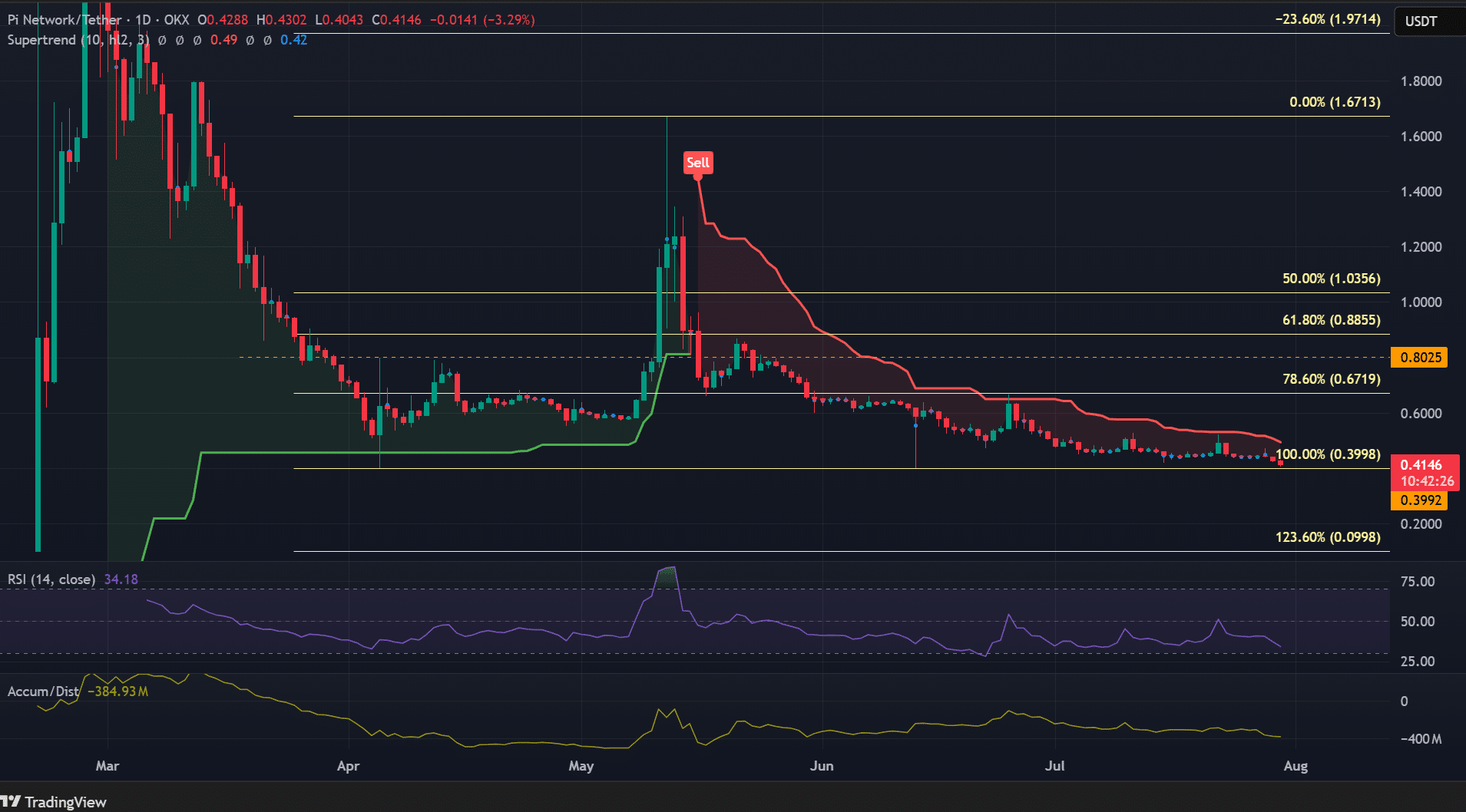Click the orange 0.8025 price label
Viewport: 1466px width, 812px height.
pyautogui.click(x=1420, y=358)
